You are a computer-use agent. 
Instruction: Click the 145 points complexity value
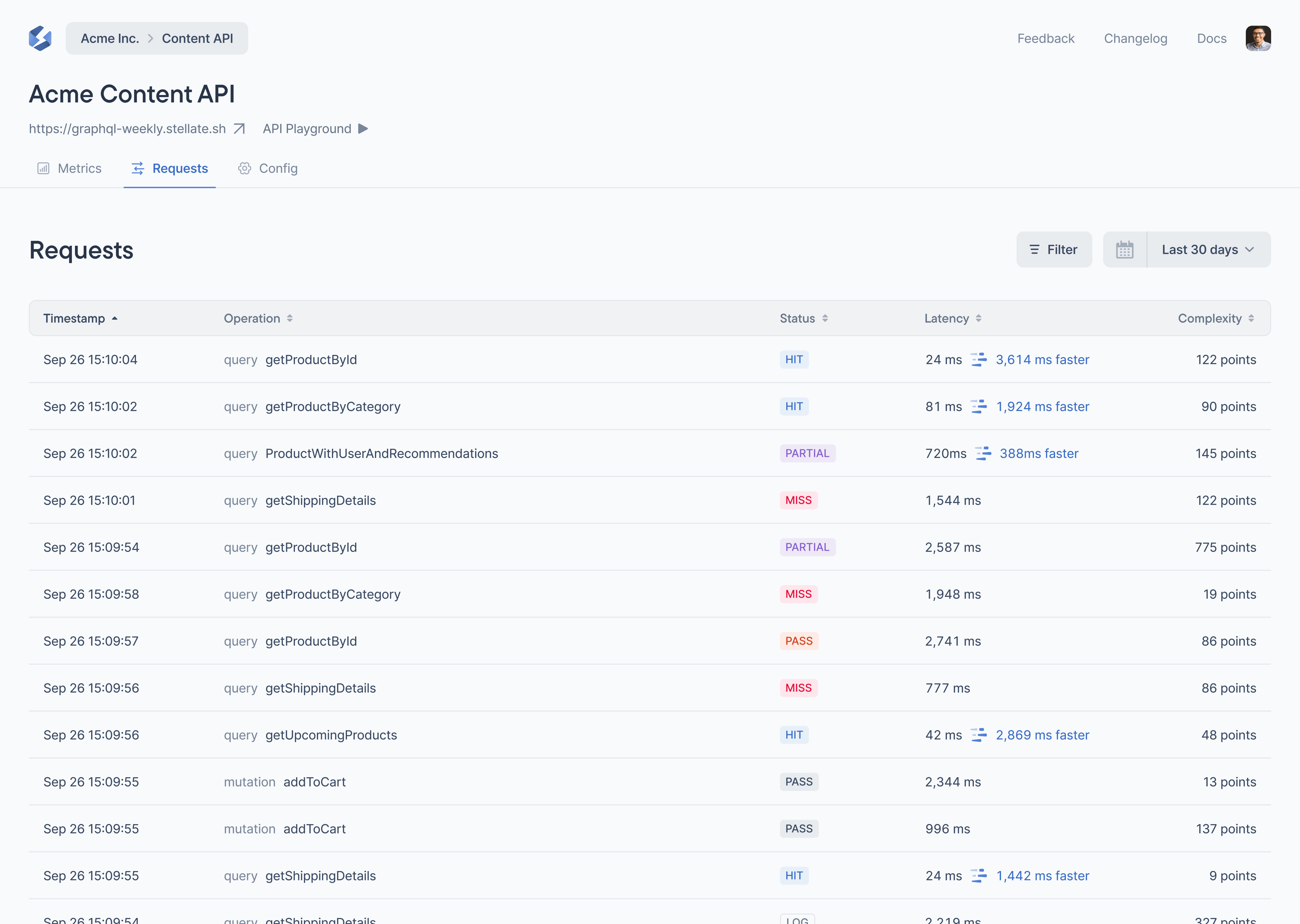(x=1225, y=454)
